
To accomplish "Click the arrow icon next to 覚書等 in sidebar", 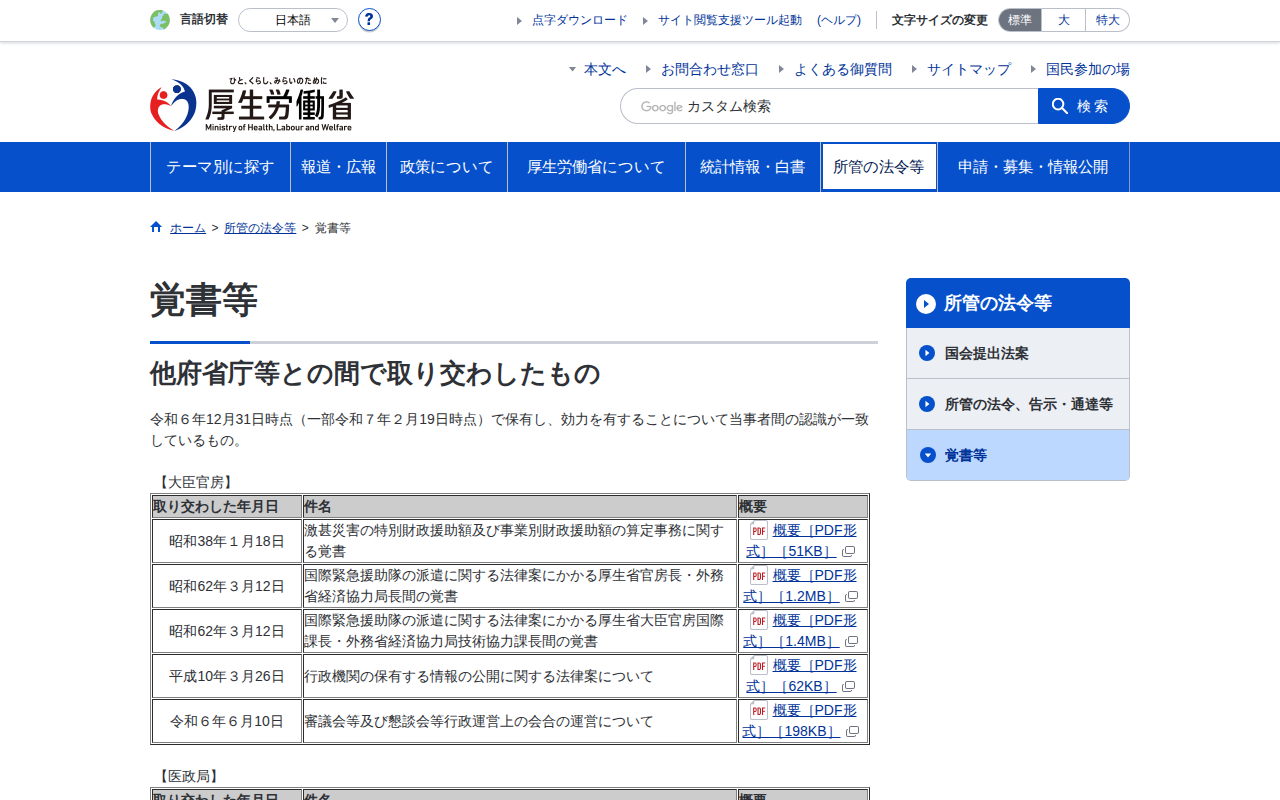I will click(x=927, y=455).
